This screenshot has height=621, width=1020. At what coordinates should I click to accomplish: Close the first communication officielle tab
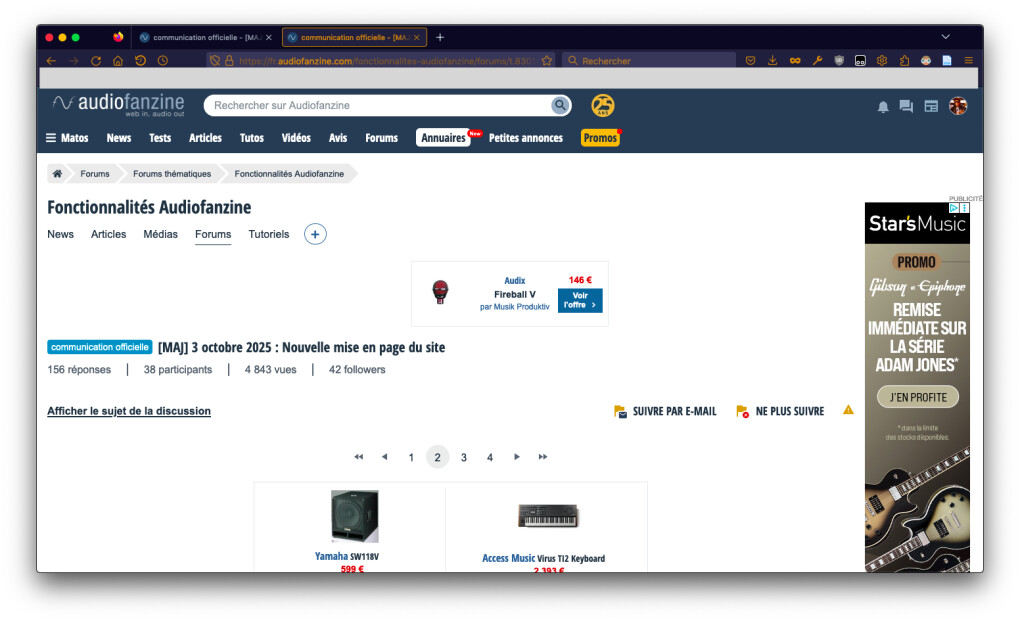pos(269,38)
